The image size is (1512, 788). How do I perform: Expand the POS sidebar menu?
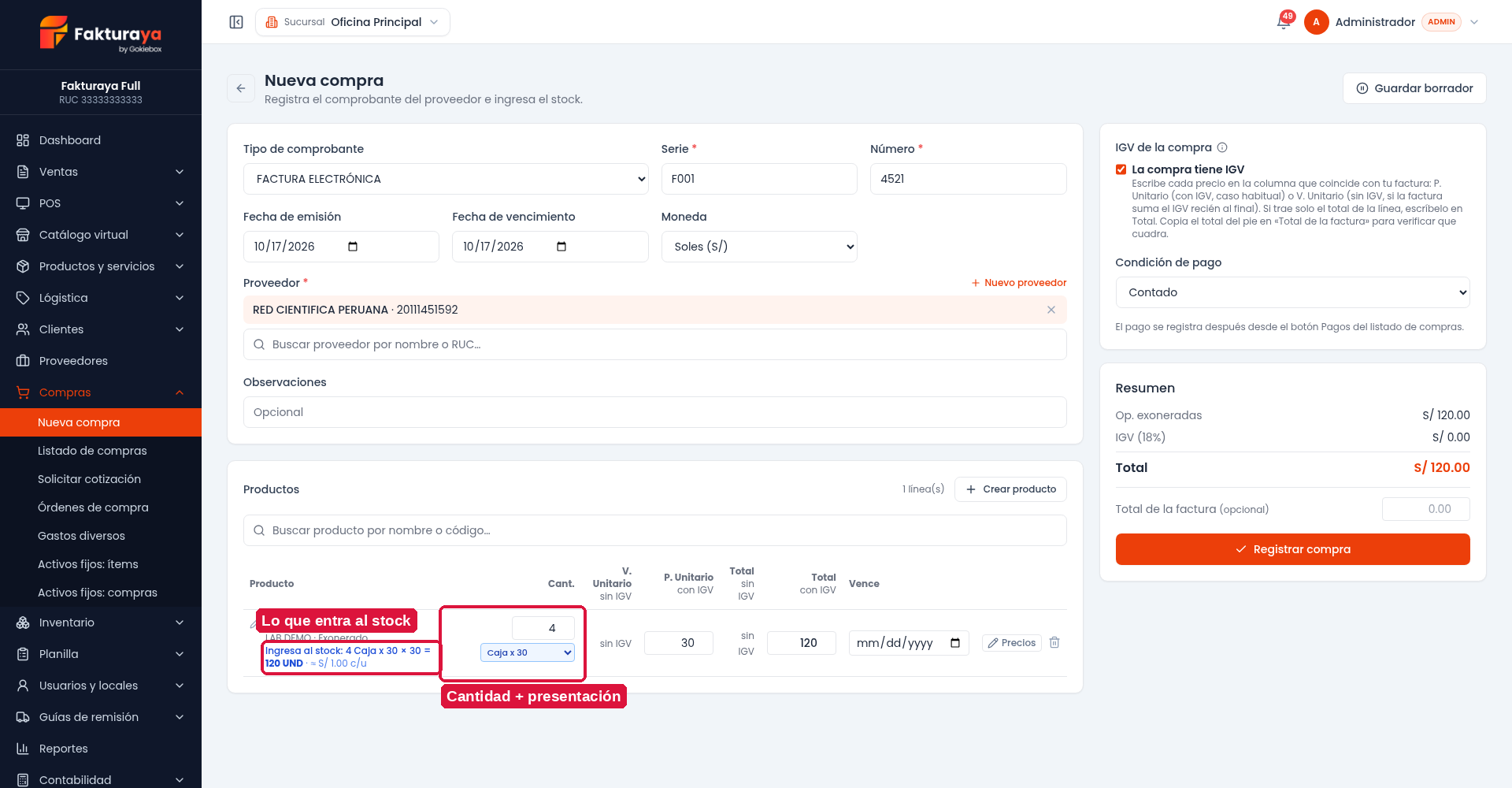click(101, 203)
